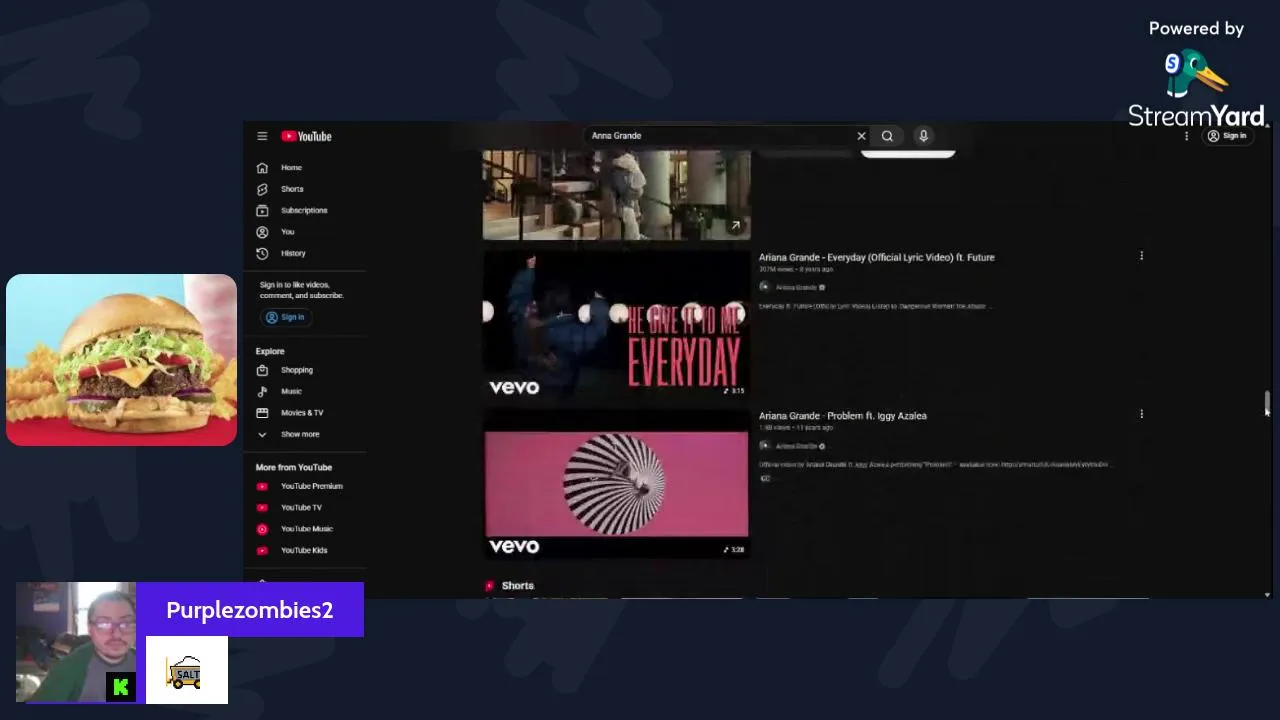Click the History clock icon

pos(262,253)
